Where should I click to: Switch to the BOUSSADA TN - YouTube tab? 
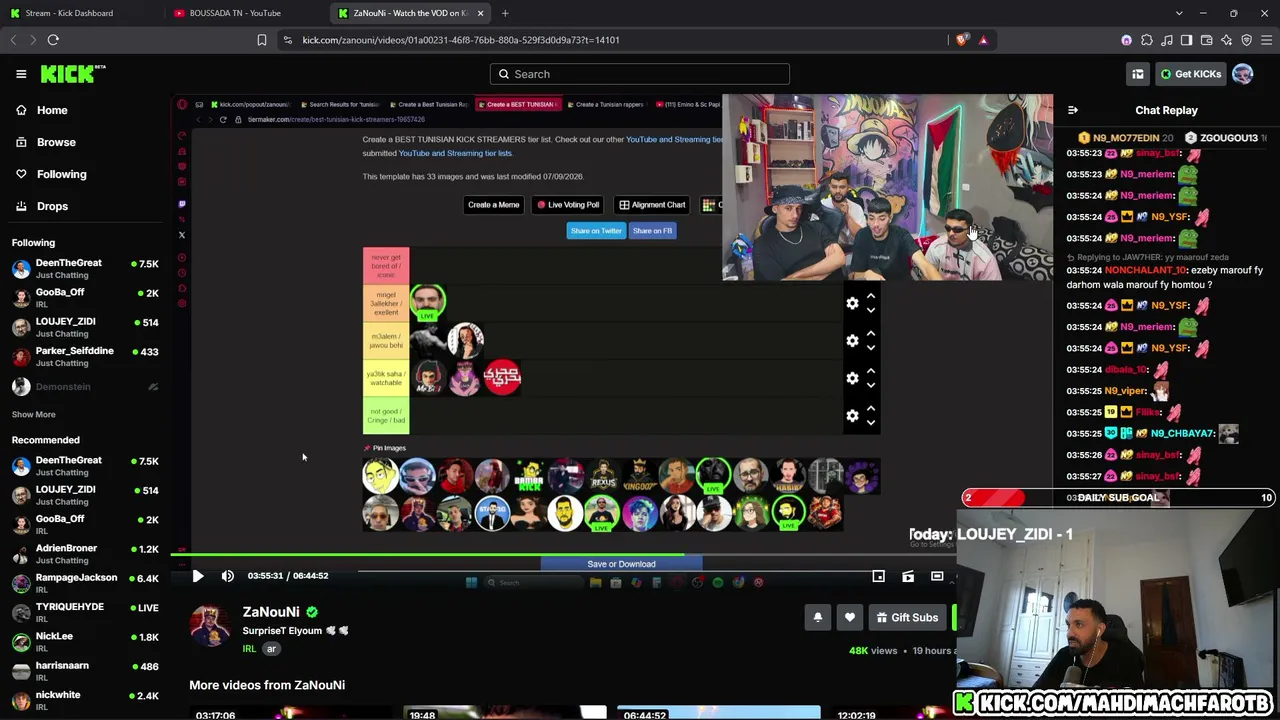point(244,13)
